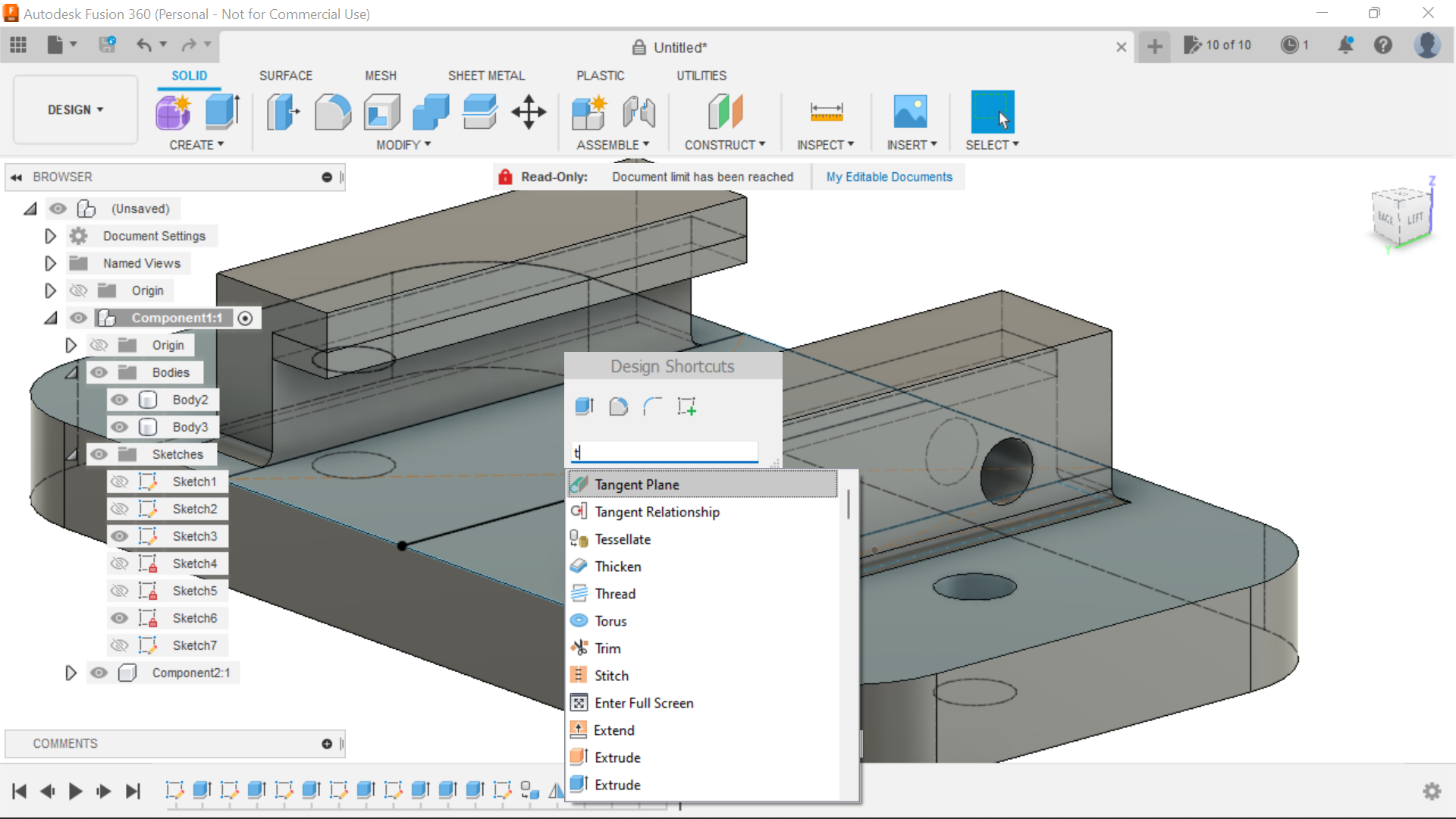Choose Thread from shortcut results
Screen dimensions: 1456x819
tap(702, 594)
